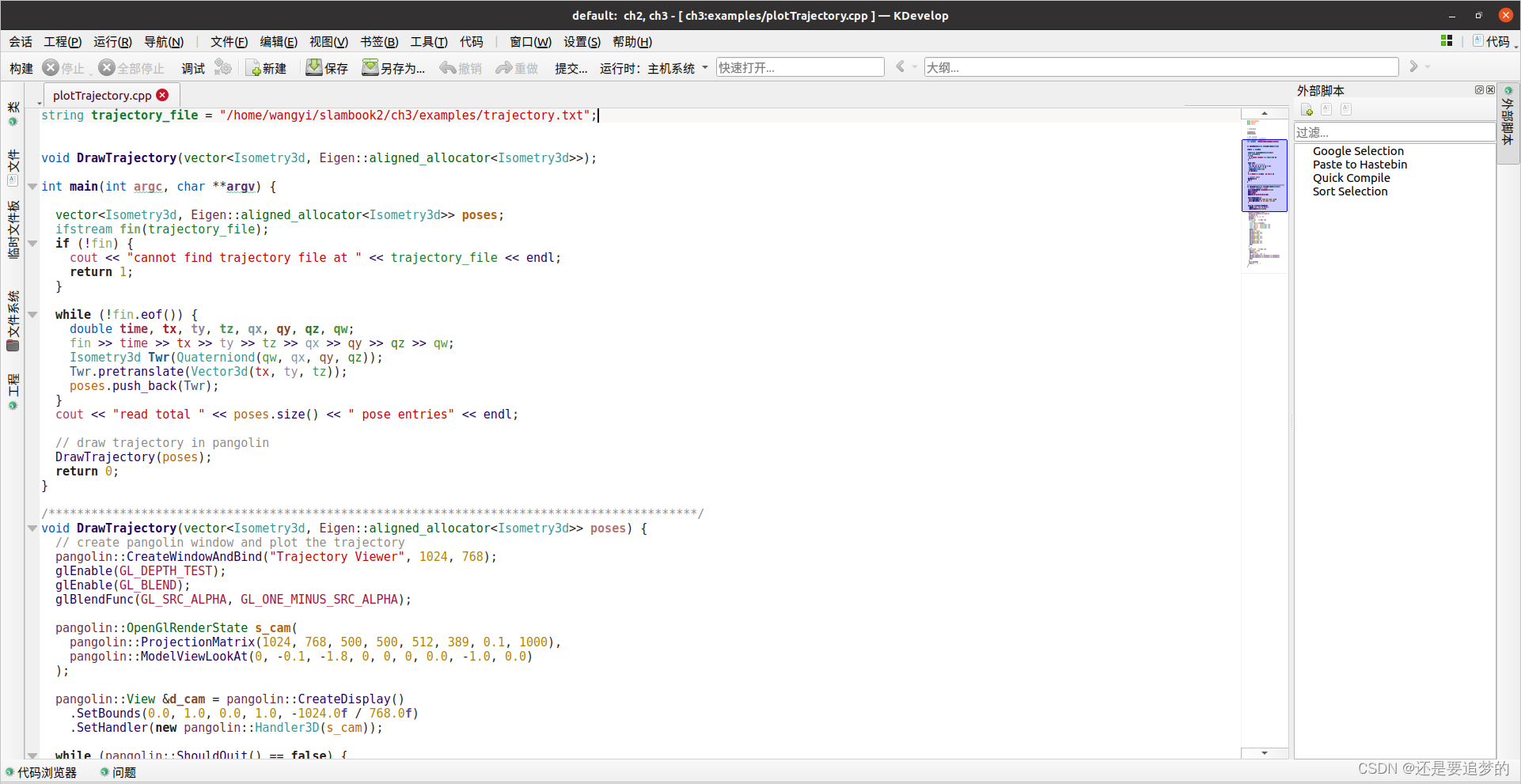Select Sort Selection script
The image size is (1521, 784).
tap(1350, 191)
